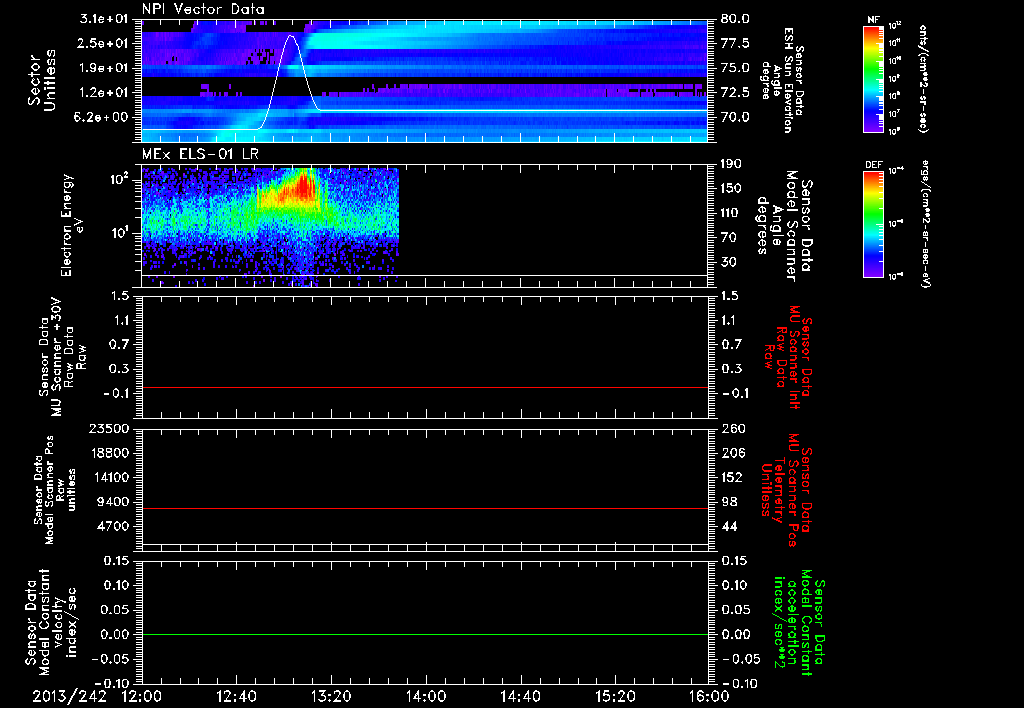Click the ESH Sun Elevation Angle axis title
1024x708 pixels.
coord(782,80)
